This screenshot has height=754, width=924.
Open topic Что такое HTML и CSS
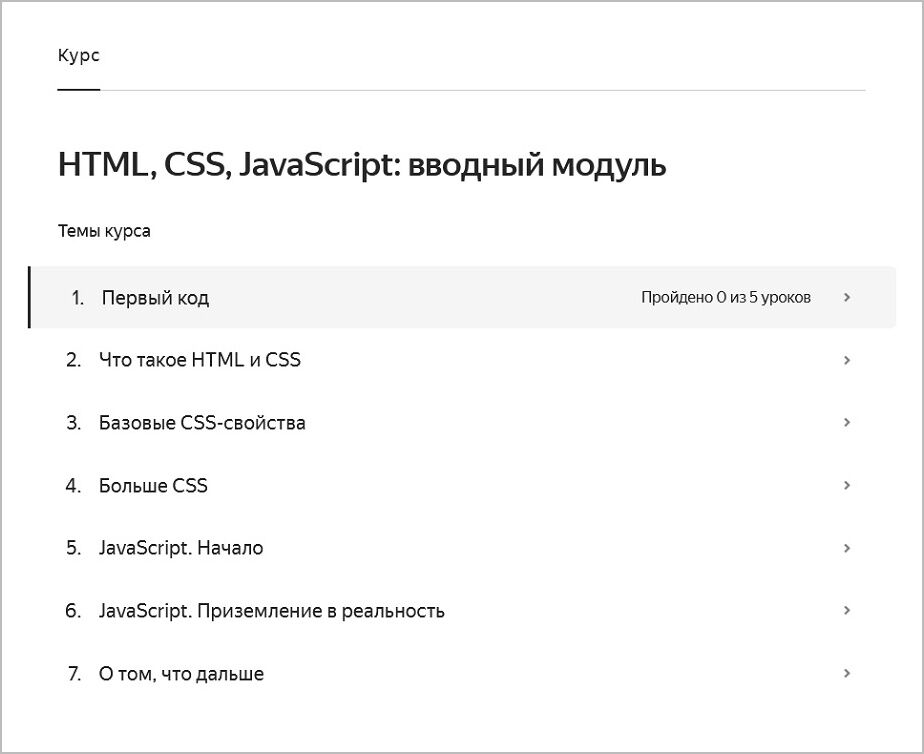point(199,360)
